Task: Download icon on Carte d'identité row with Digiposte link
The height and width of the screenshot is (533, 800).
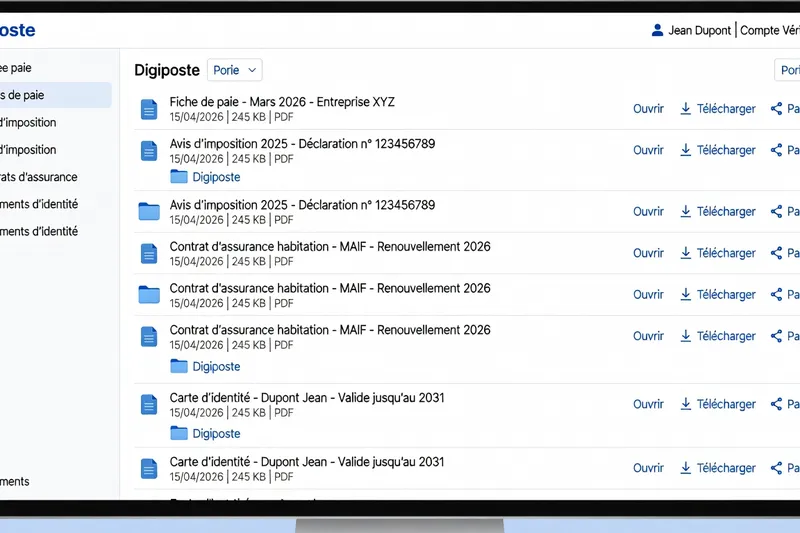Action: click(x=686, y=404)
